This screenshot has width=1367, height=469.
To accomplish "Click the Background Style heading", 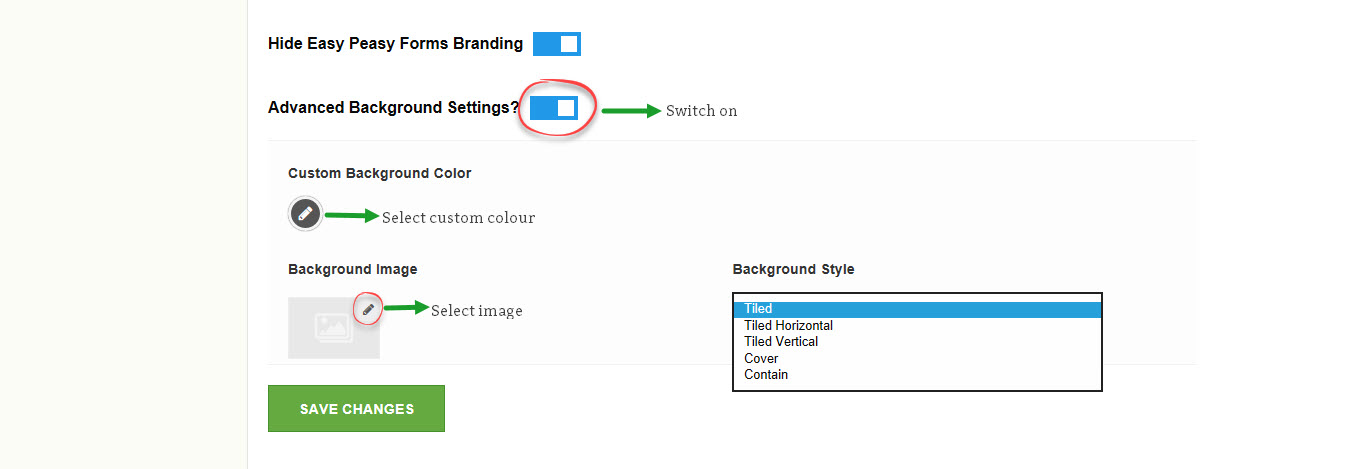I will (793, 269).
